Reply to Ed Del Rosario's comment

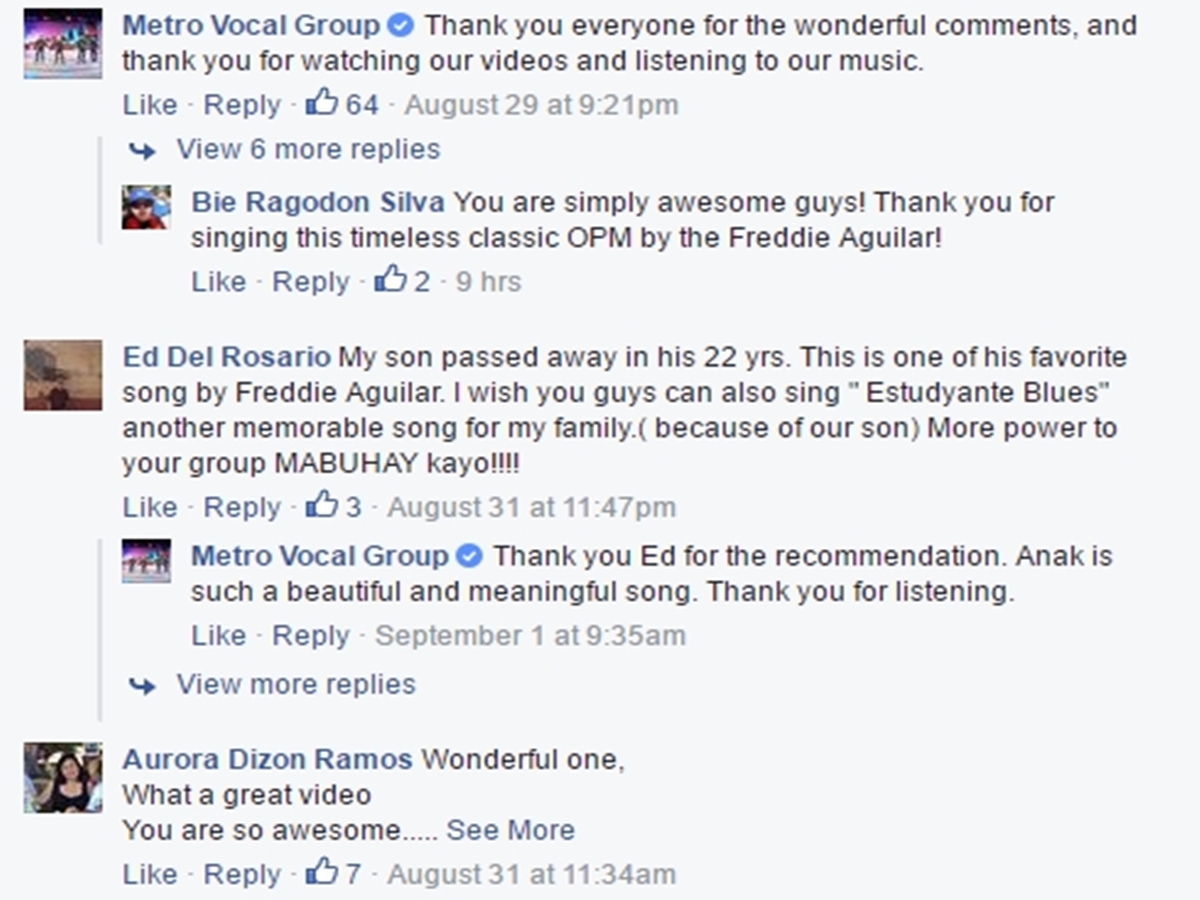coord(242,507)
